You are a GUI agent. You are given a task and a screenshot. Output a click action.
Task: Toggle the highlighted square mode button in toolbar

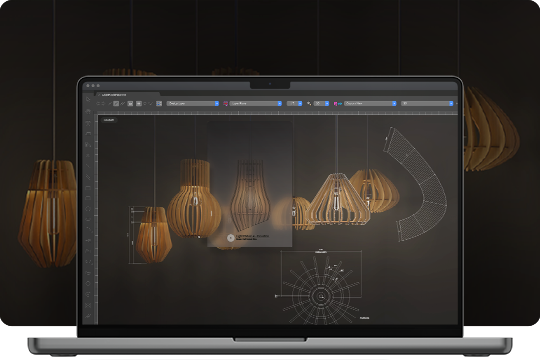(x=116, y=103)
